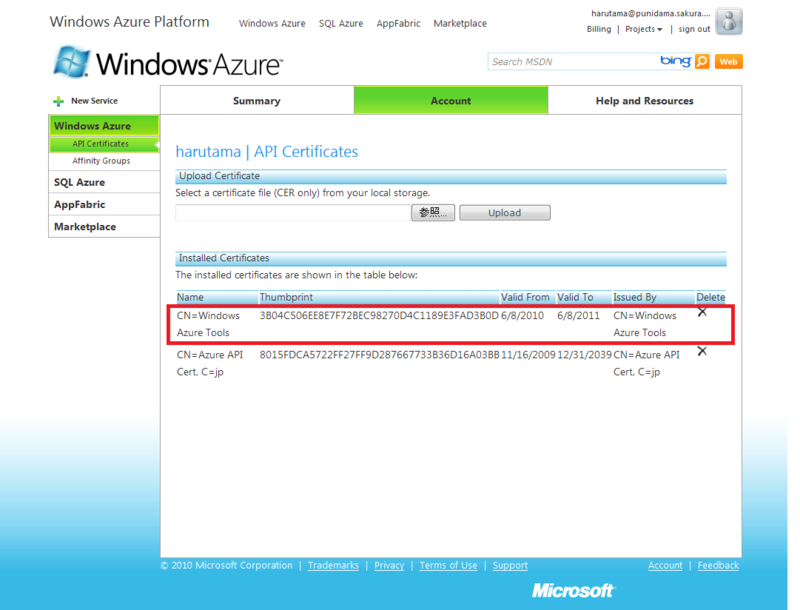The height and width of the screenshot is (610, 800).
Task: Select Windows Azure in the sidebar
Action: click(104, 125)
